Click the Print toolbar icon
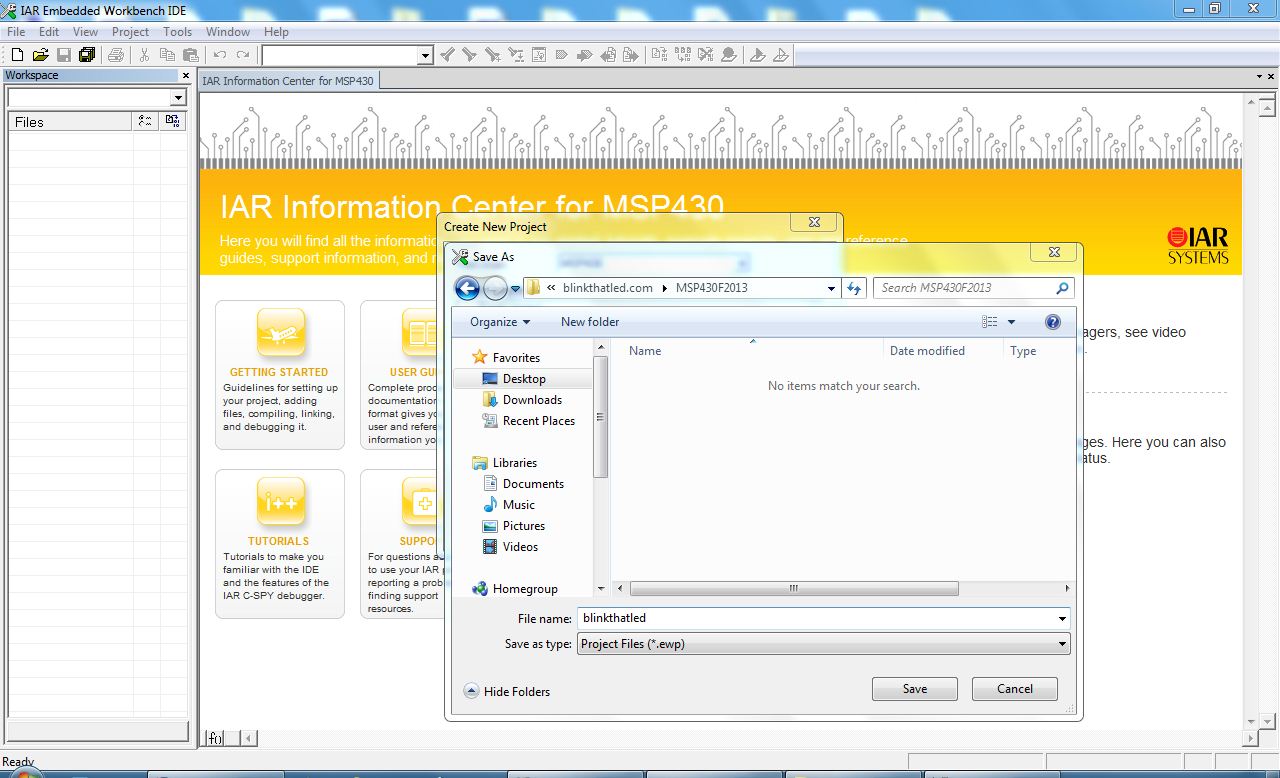Screen dimensions: 1280x778 pyautogui.click(x=116, y=55)
